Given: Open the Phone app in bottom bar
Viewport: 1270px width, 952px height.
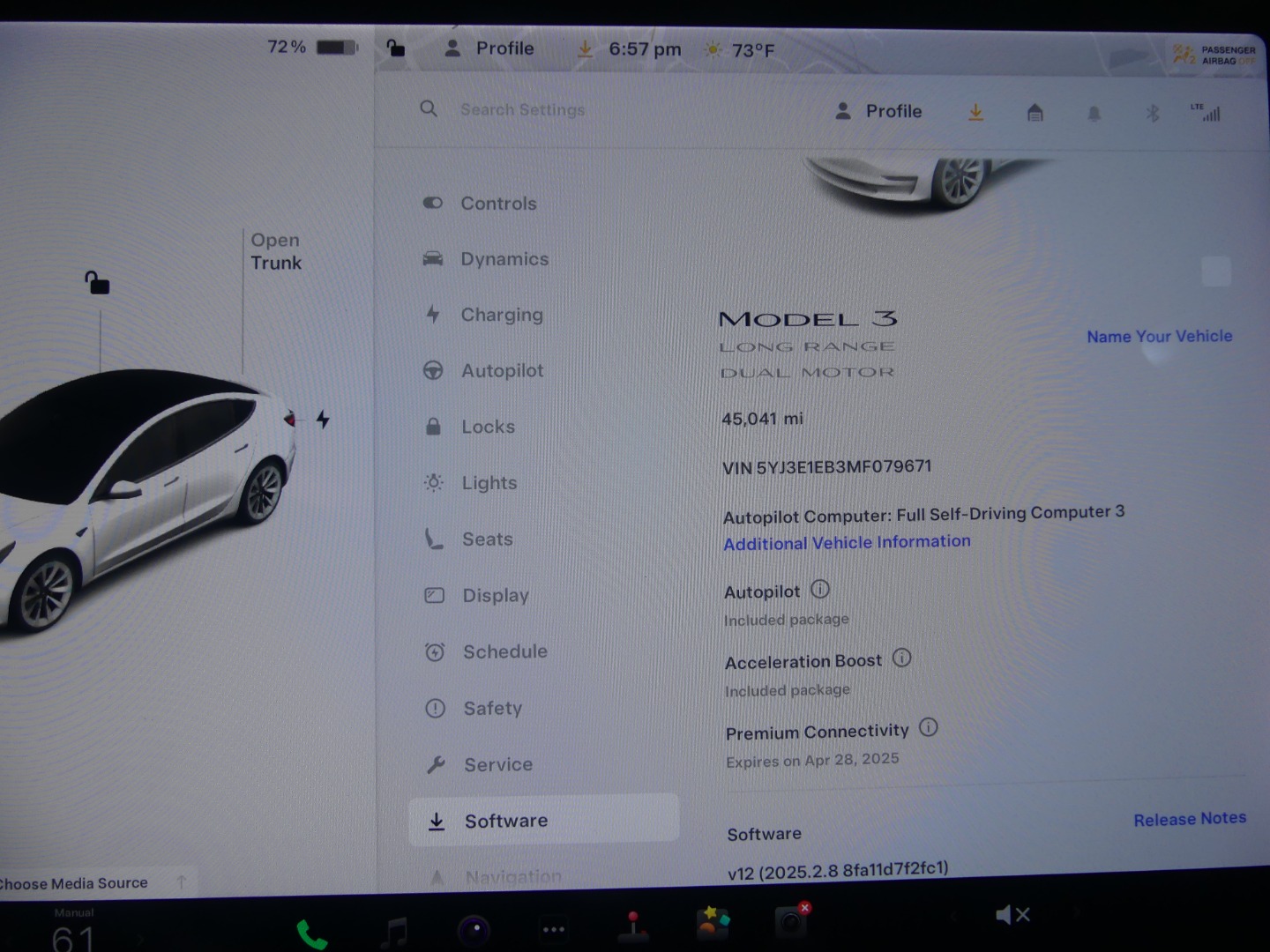Looking at the screenshot, I should coord(311,933).
